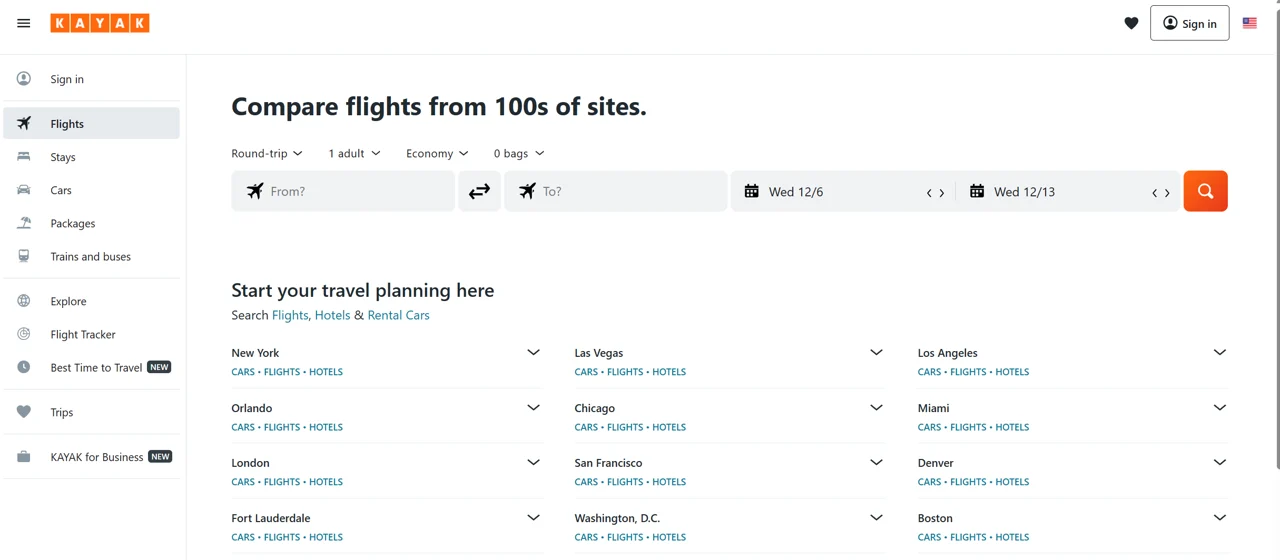Viewport: 1280px width, 560px height.
Task: Open the Round-trip type dropdown
Action: [266, 153]
